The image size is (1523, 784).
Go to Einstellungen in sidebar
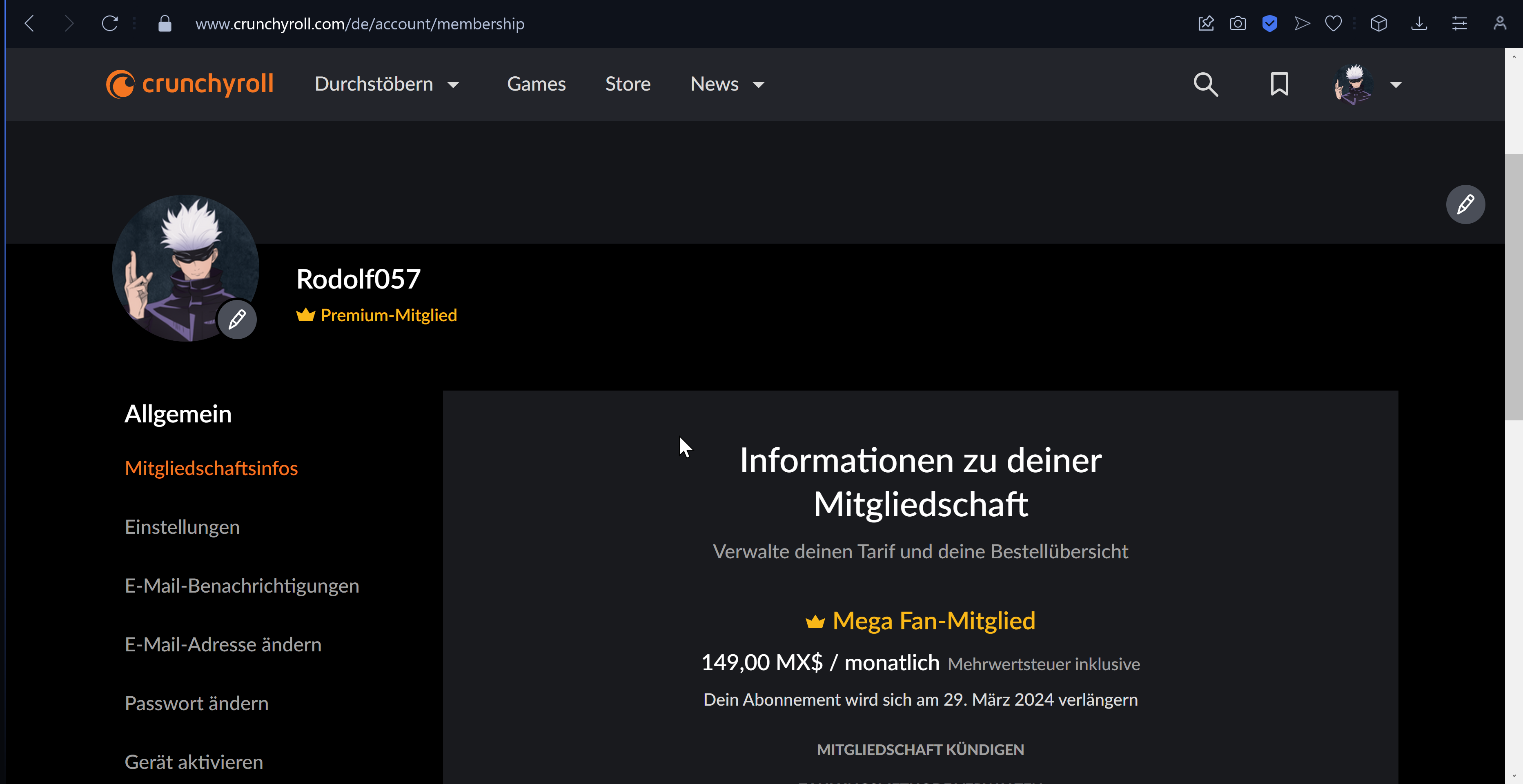click(x=182, y=526)
